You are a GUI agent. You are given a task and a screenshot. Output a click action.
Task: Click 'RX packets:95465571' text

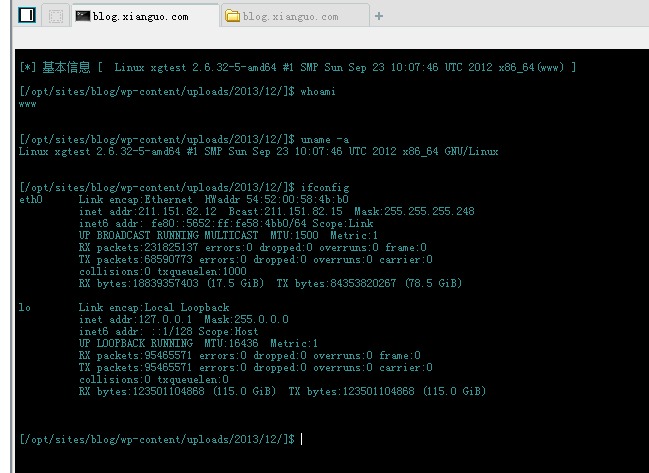pyautogui.click(x=136, y=355)
